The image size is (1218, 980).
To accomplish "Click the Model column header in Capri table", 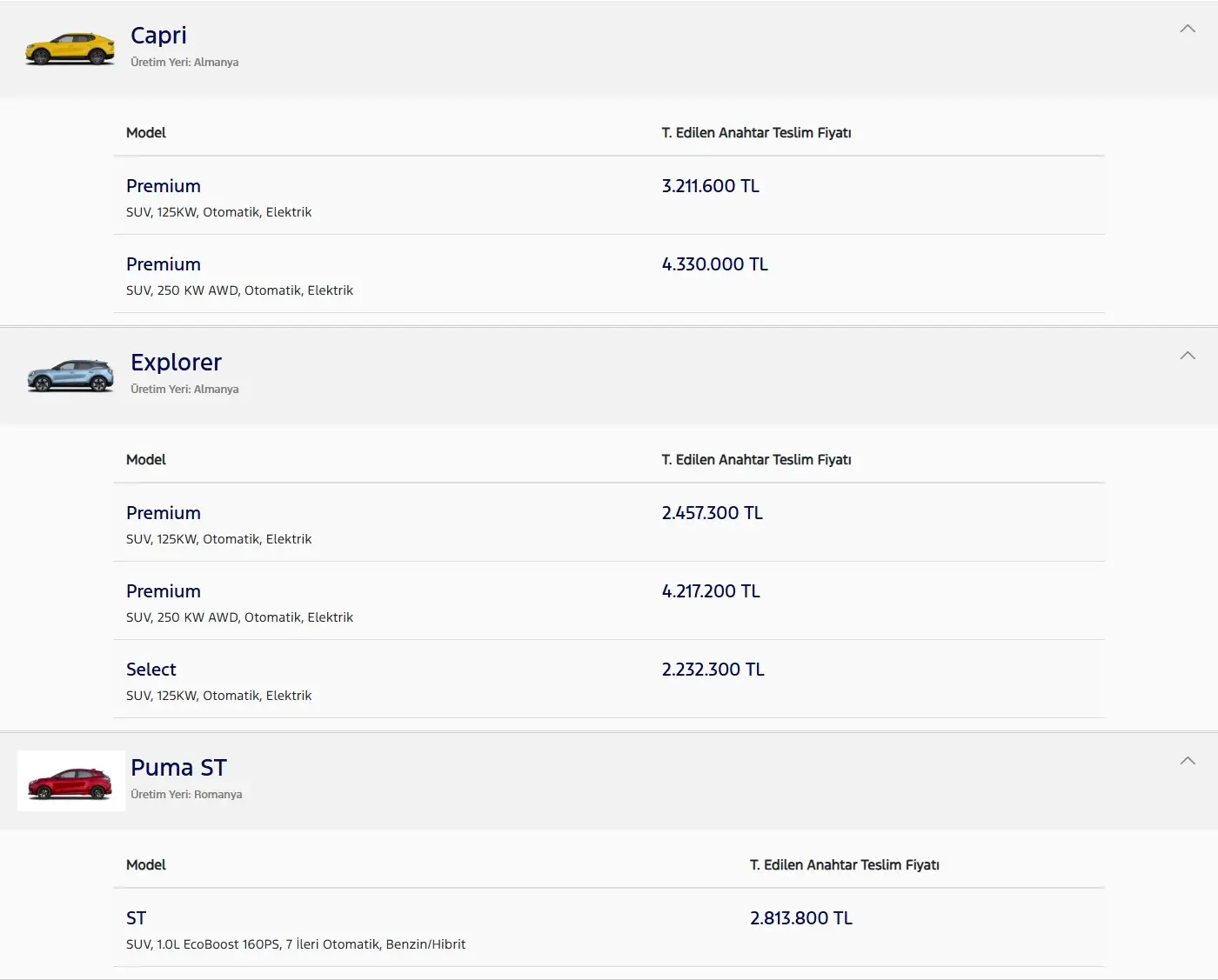I will point(146,133).
